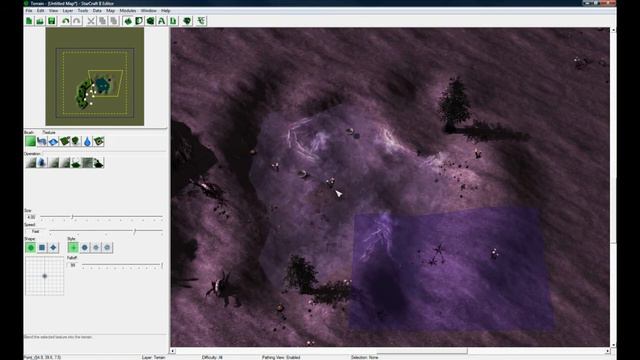Choose the last Operation dark terrain icon
The image size is (640, 360).
pyautogui.click(x=99, y=162)
